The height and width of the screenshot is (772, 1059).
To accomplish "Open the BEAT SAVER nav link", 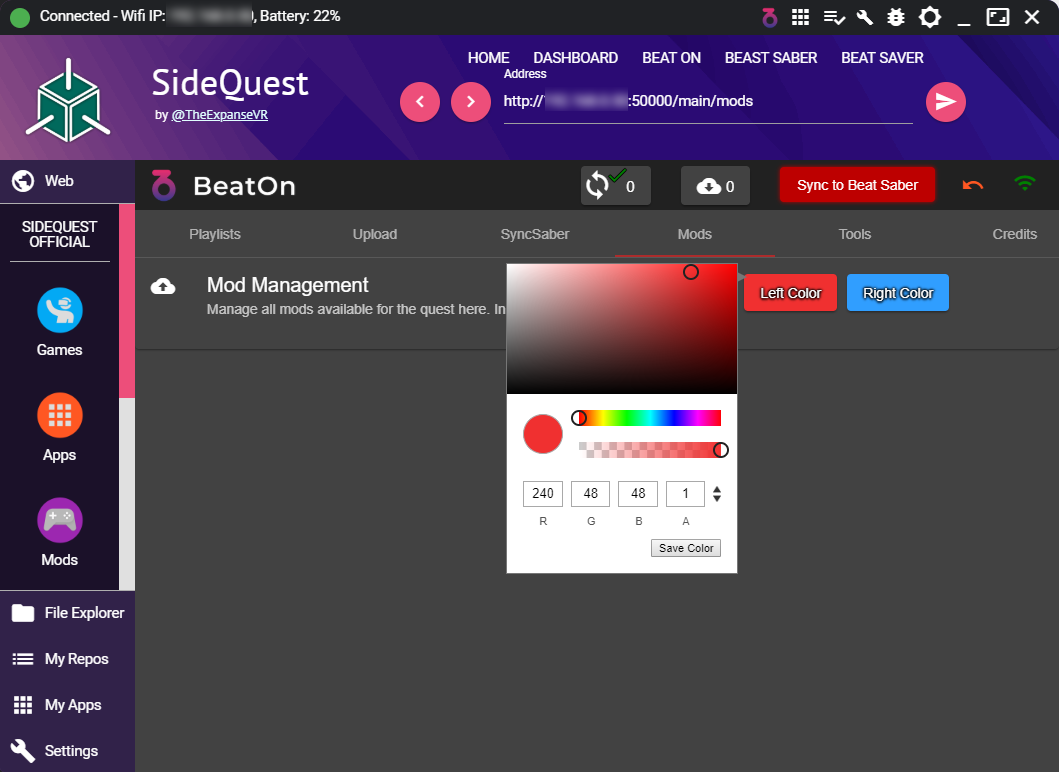I will point(882,58).
